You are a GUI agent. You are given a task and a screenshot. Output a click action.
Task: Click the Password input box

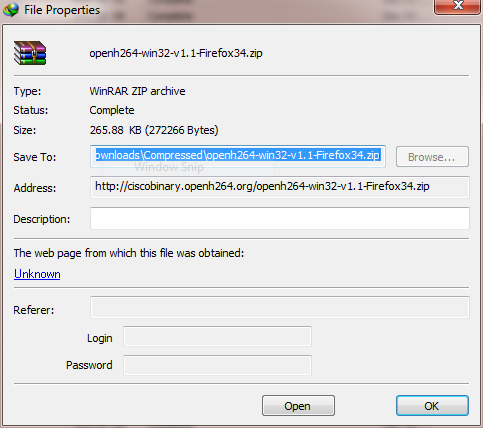(217, 365)
